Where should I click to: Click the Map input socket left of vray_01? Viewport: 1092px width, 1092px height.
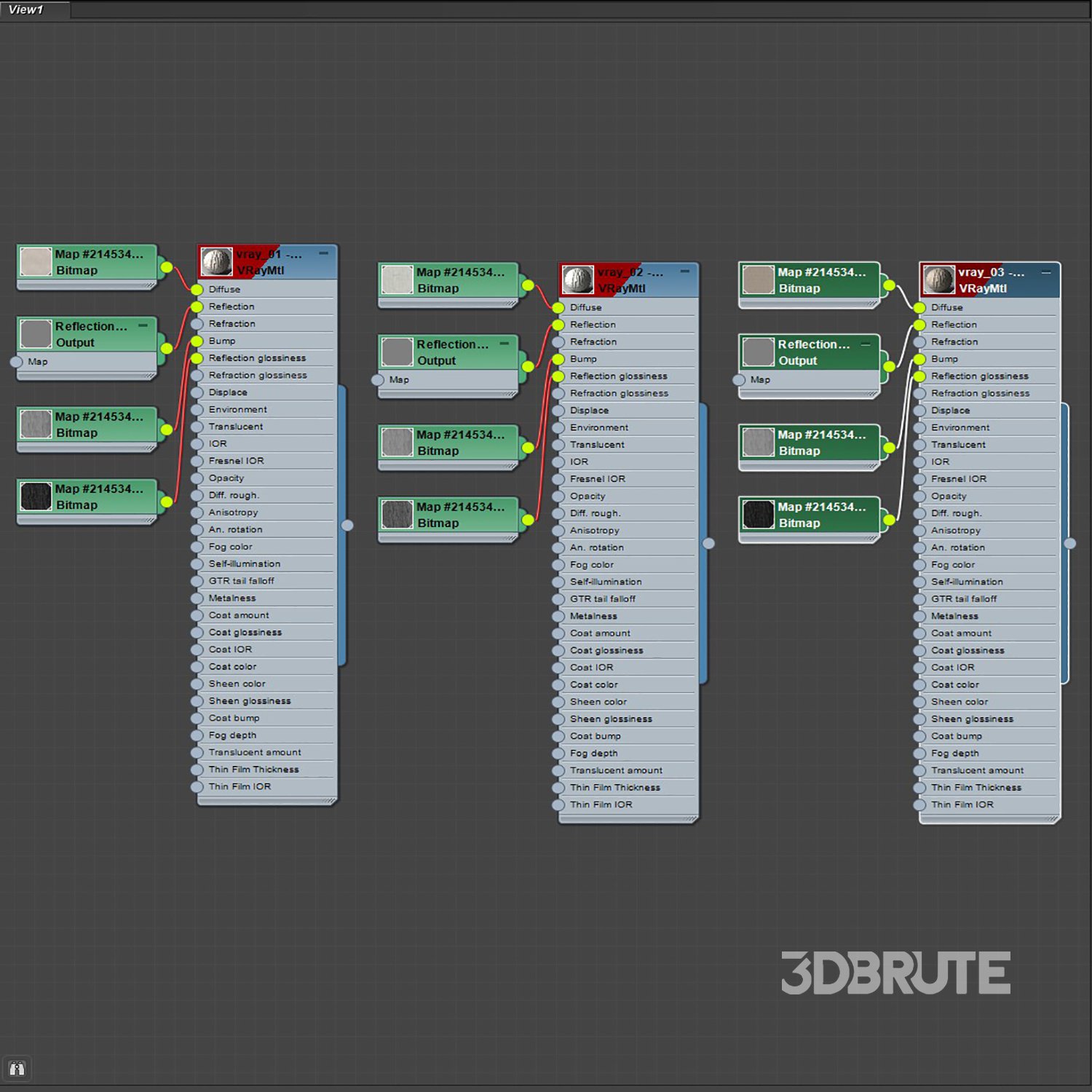coord(16,362)
